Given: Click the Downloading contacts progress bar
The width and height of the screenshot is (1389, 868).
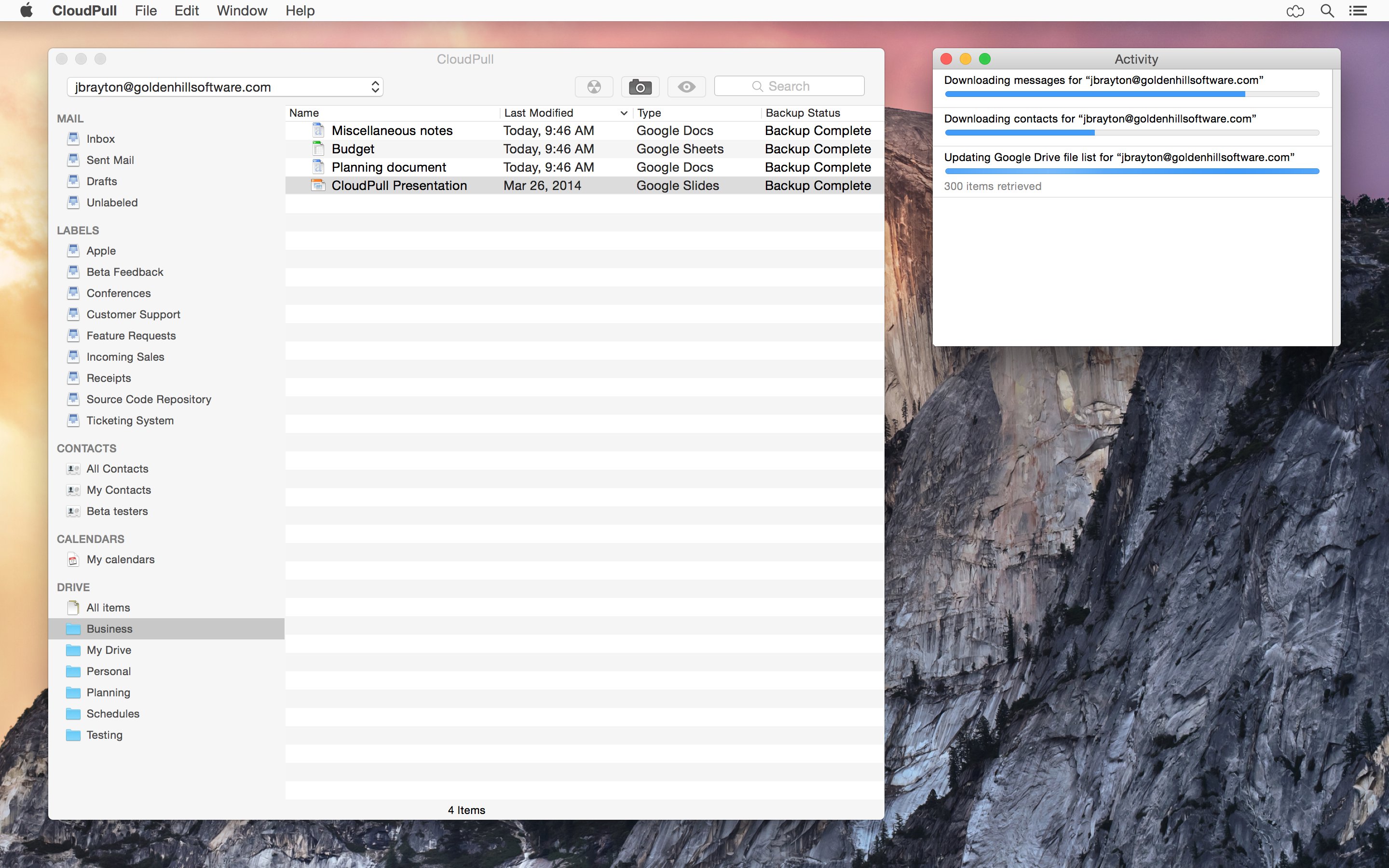Looking at the screenshot, I should tap(1132, 133).
